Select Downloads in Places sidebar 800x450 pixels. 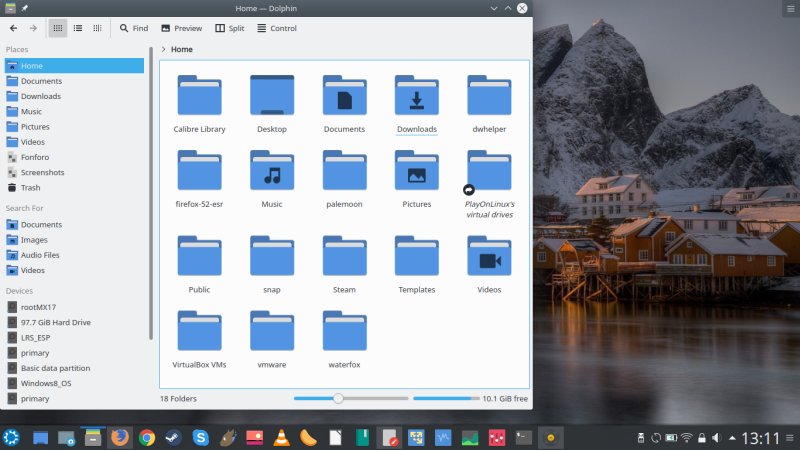40,96
